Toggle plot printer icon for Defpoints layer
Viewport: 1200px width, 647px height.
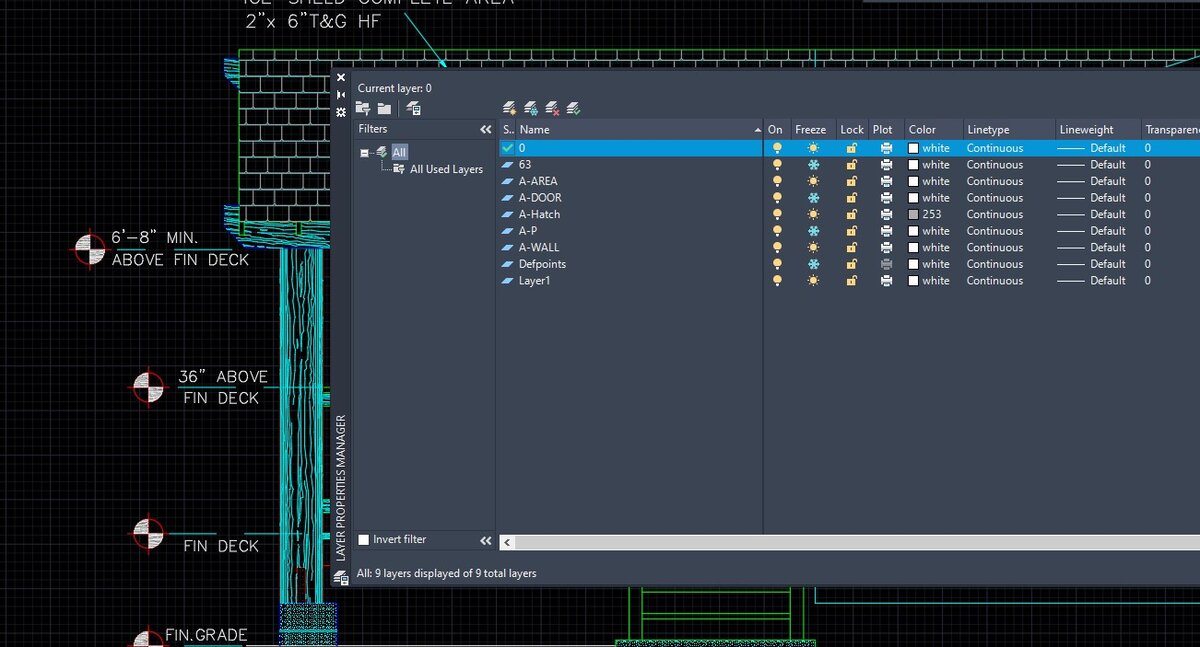coord(886,264)
